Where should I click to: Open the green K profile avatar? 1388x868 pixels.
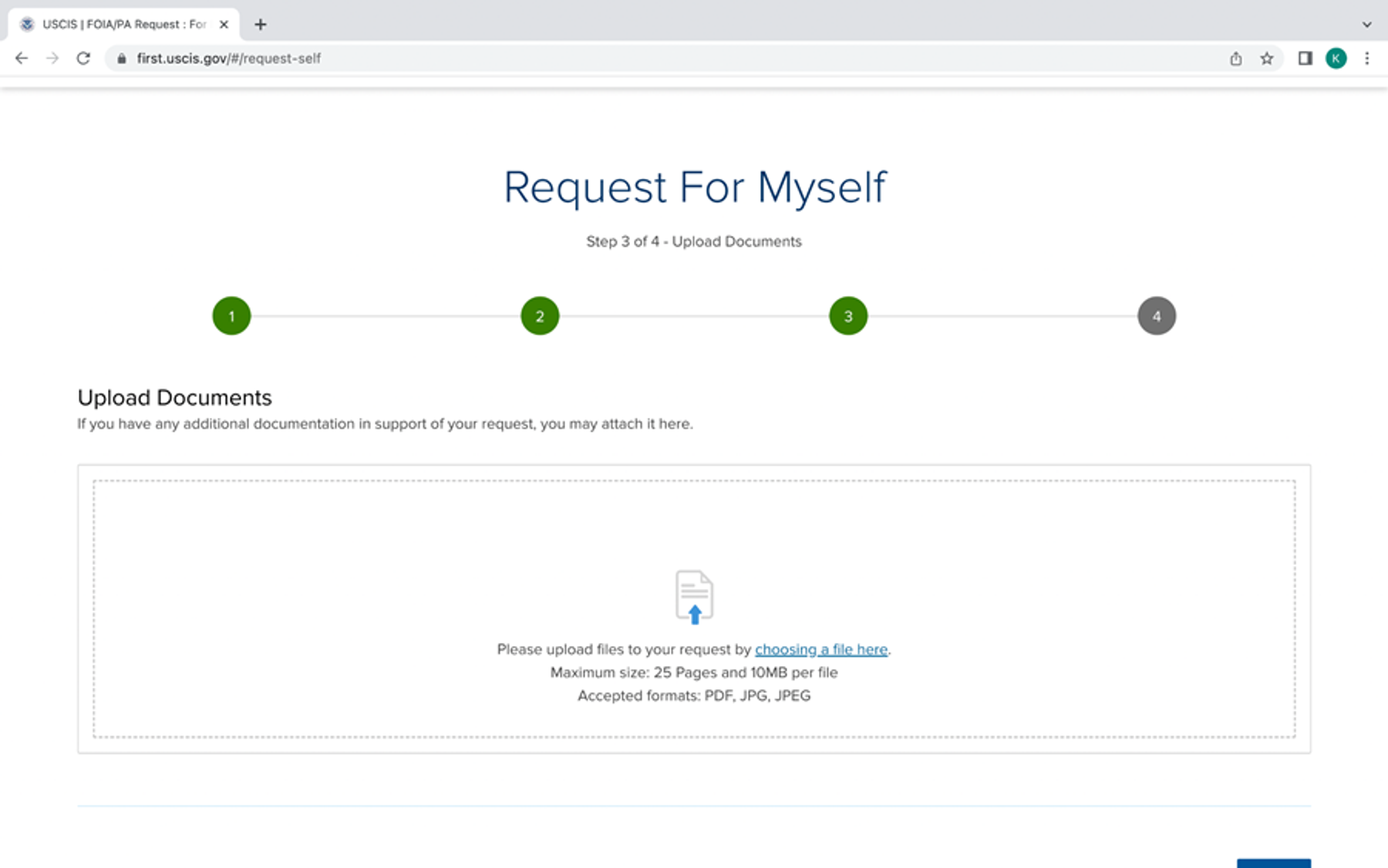(1336, 59)
